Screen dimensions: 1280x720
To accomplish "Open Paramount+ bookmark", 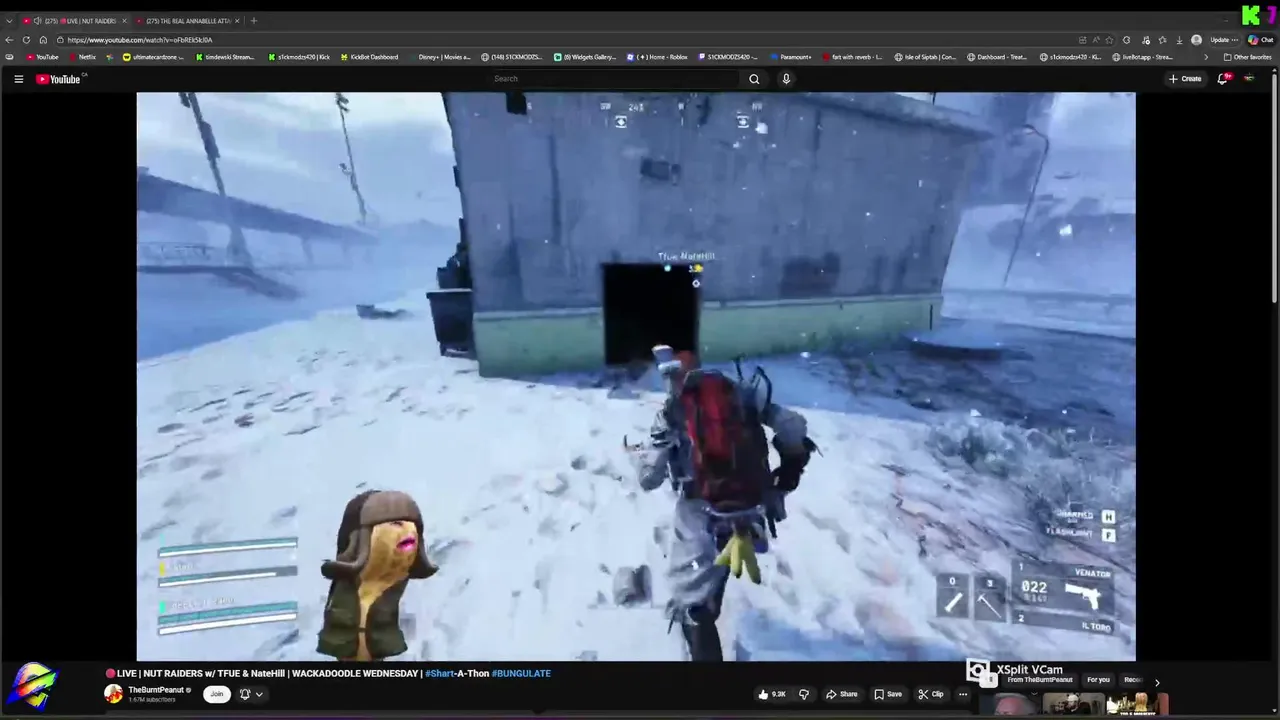I will (x=790, y=57).
